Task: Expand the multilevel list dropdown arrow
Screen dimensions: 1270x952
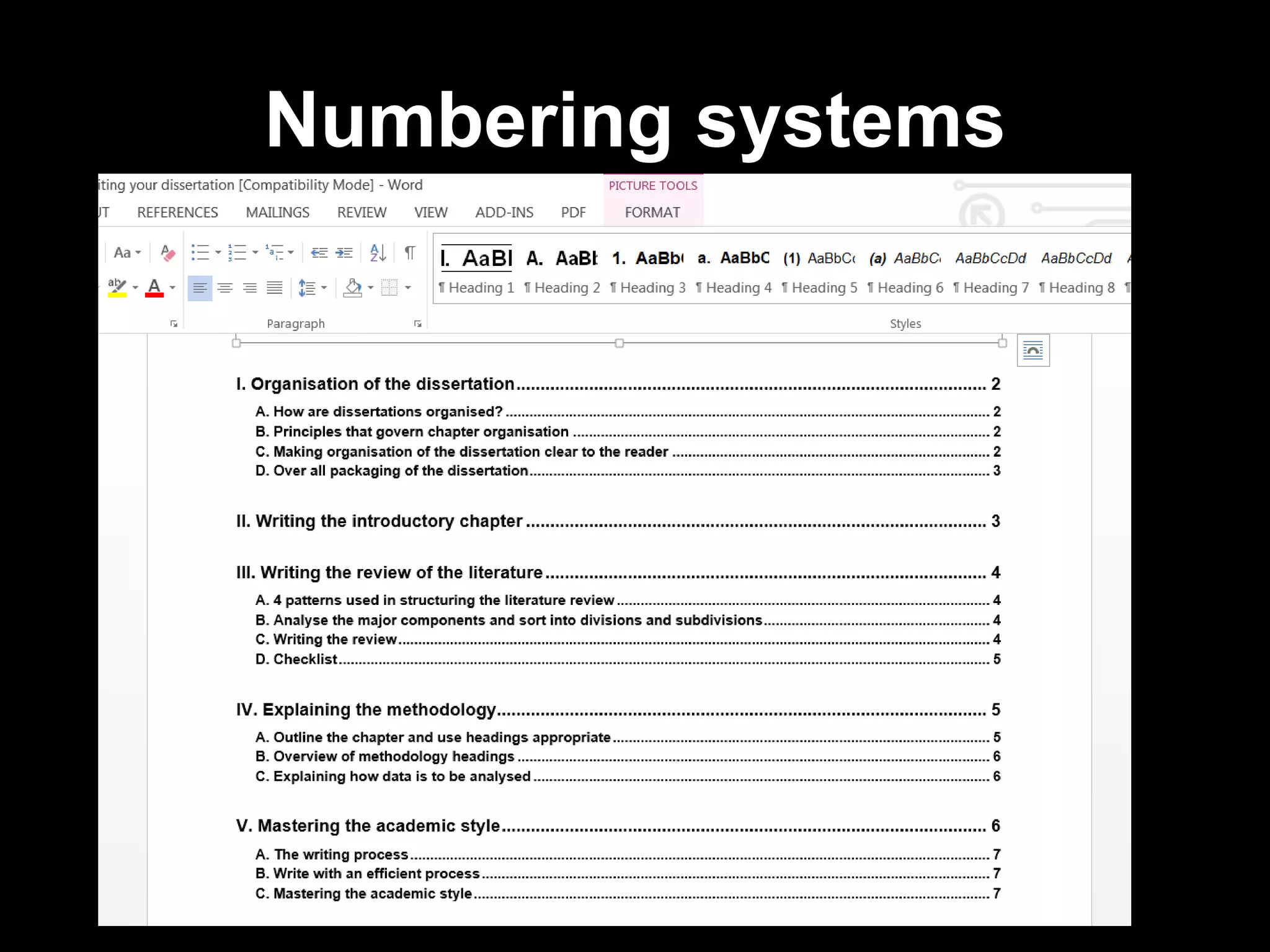Action: click(291, 253)
